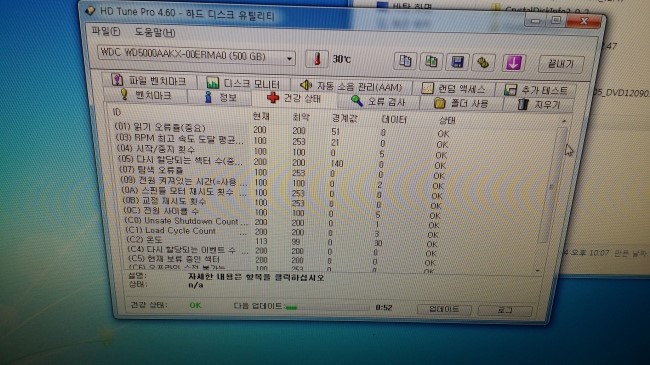
Task: Click the copy text to clipboard icon
Action: pyautogui.click(x=405, y=61)
